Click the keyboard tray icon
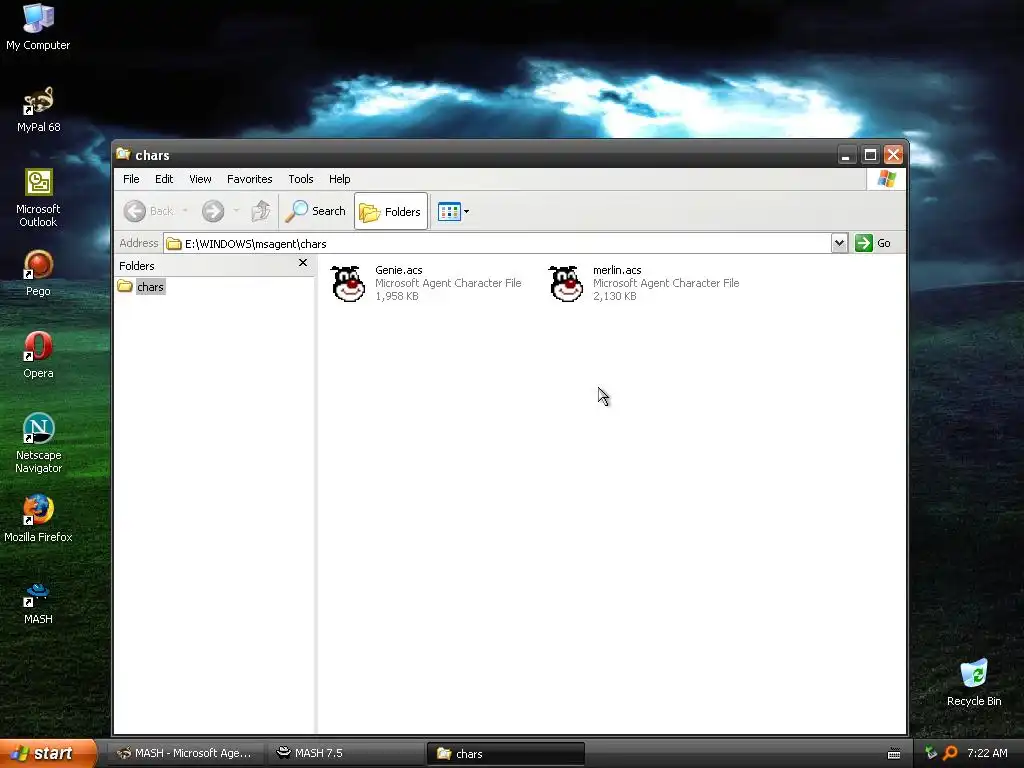1024x768 pixels. (894, 754)
